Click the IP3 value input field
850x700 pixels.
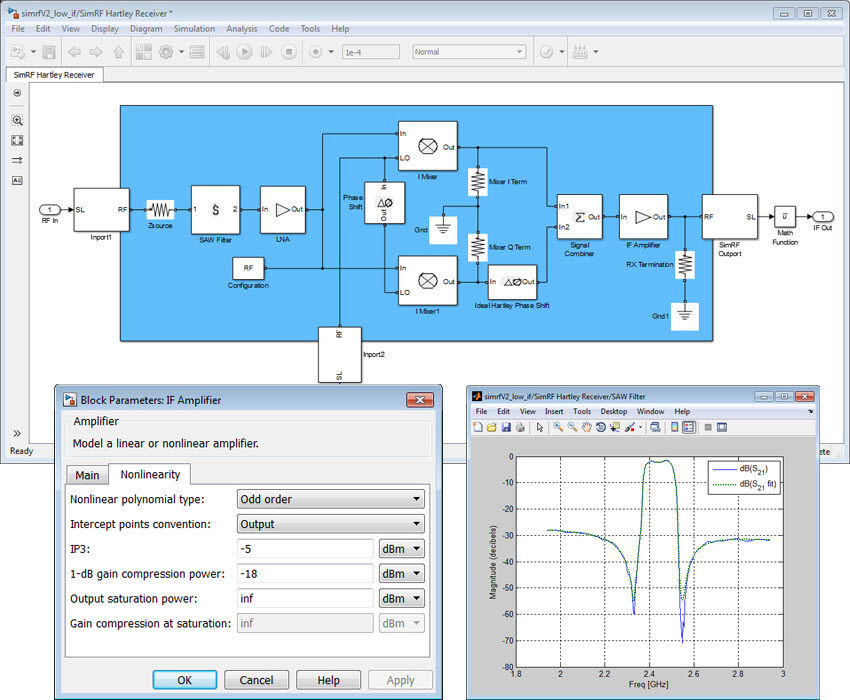click(305, 549)
